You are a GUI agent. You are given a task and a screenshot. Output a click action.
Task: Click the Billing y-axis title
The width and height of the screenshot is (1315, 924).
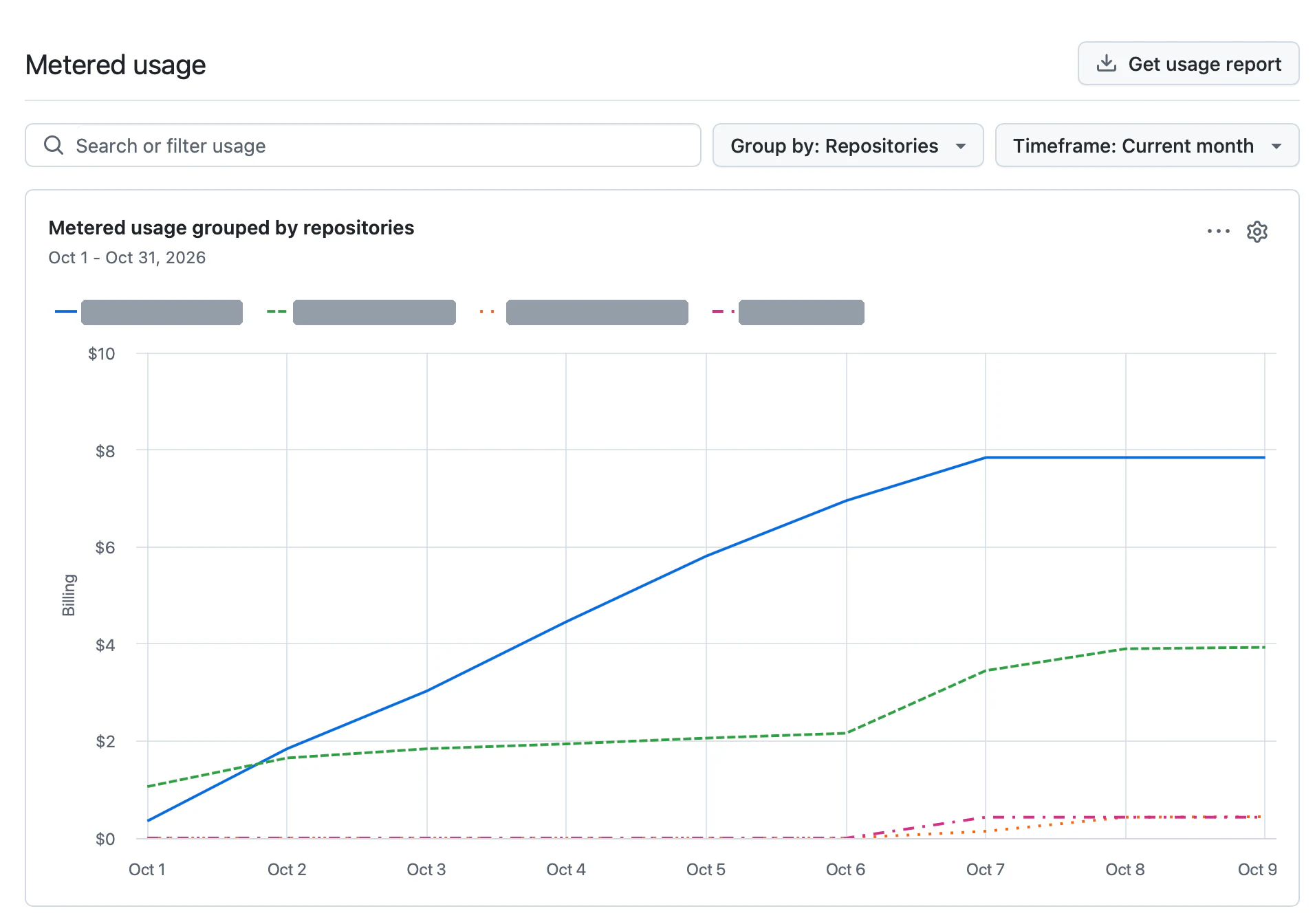69,595
